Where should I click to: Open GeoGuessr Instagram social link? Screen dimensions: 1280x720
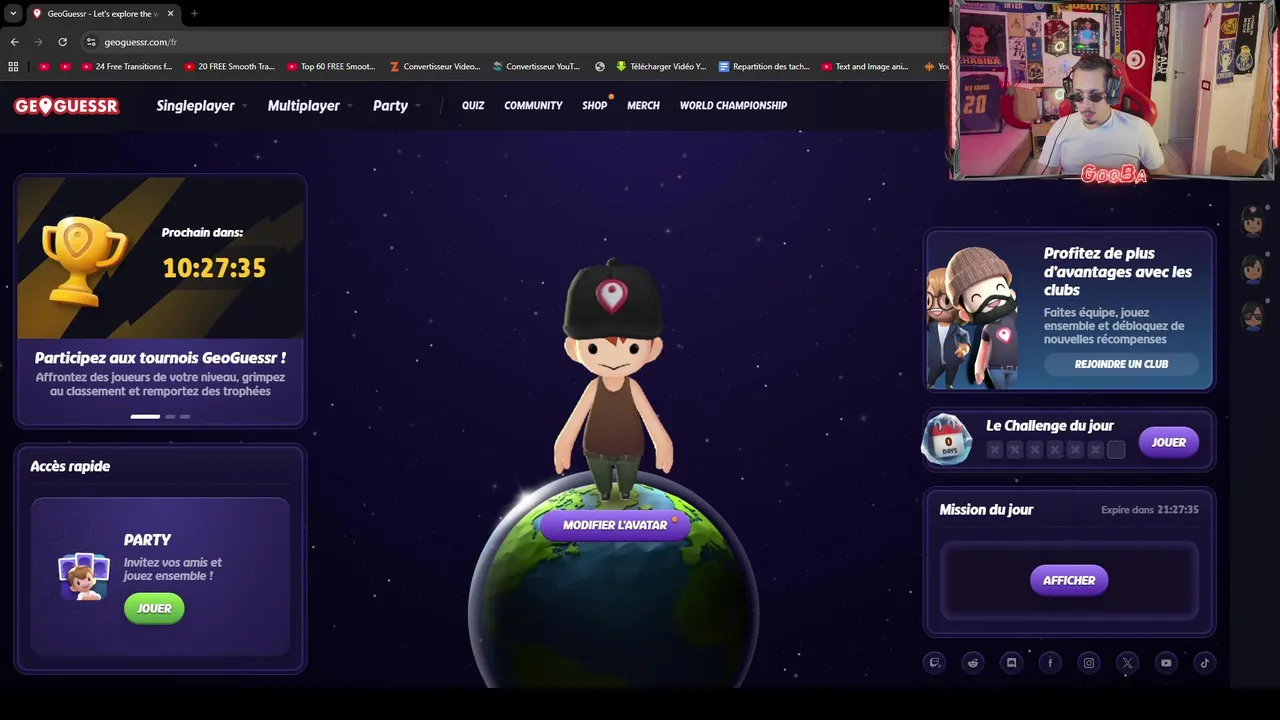pos(1089,662)
